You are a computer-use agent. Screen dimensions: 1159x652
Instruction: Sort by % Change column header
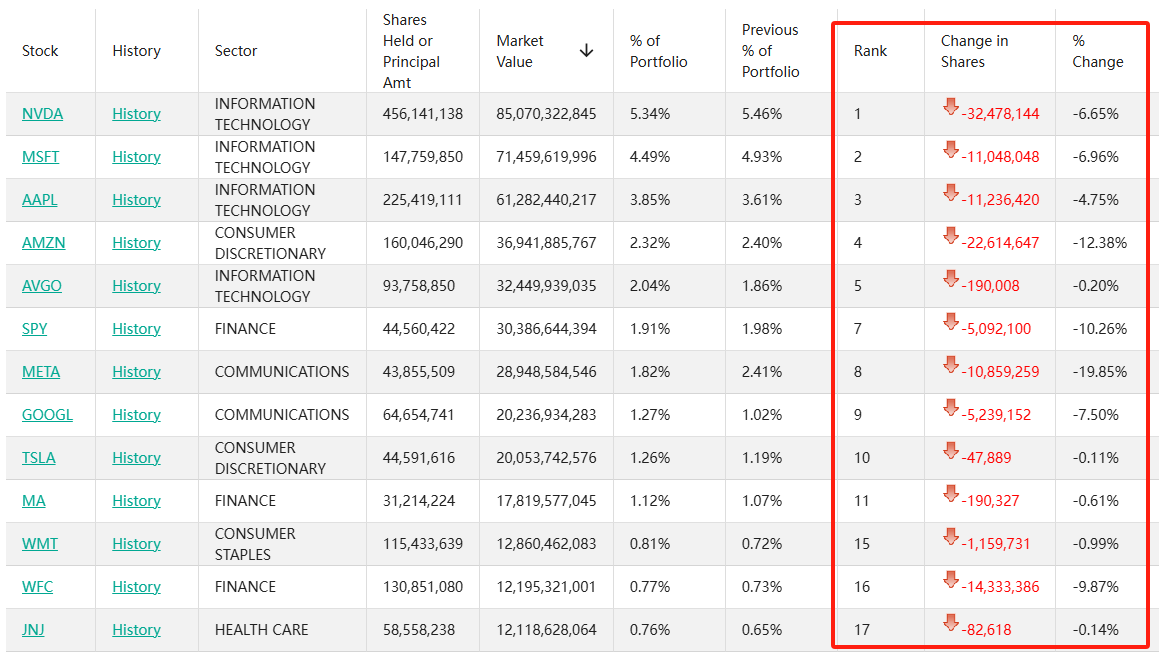[1097, 51]
